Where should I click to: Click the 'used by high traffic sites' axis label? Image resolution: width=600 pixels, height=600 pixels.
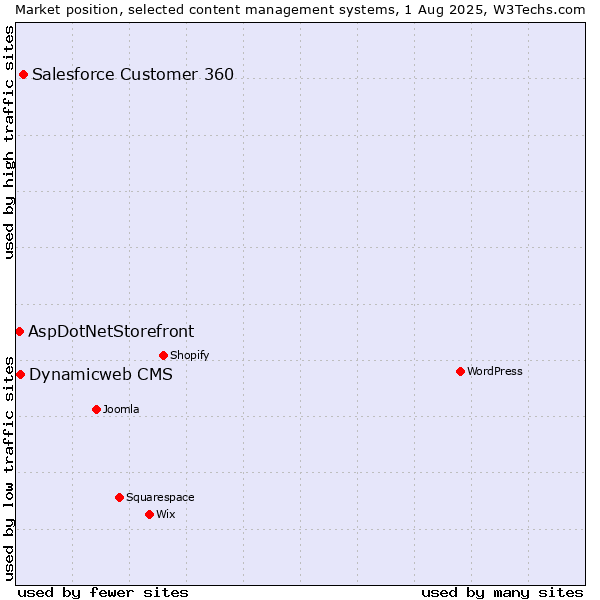[9, 142]
